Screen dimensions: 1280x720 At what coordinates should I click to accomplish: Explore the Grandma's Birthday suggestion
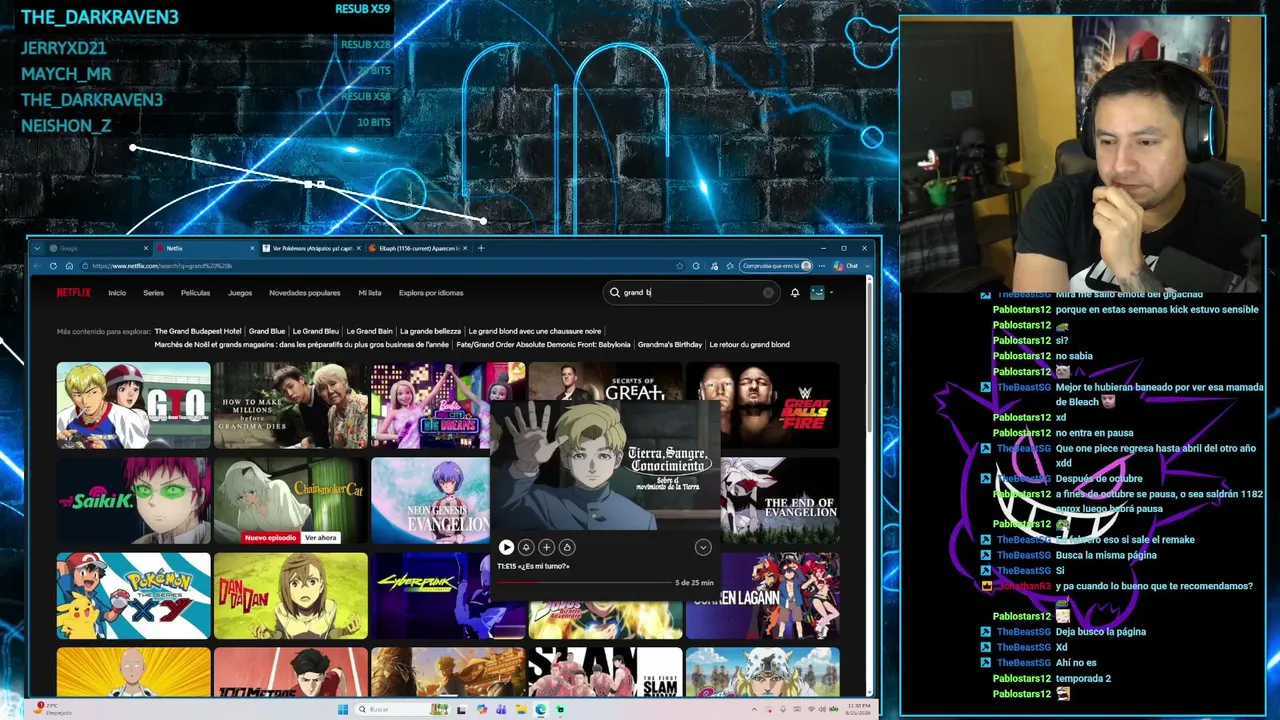(670, 344)
